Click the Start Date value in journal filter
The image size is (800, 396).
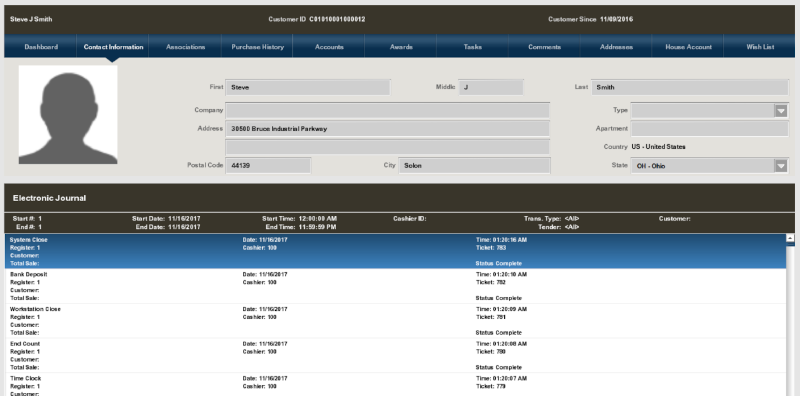point(184,218)
